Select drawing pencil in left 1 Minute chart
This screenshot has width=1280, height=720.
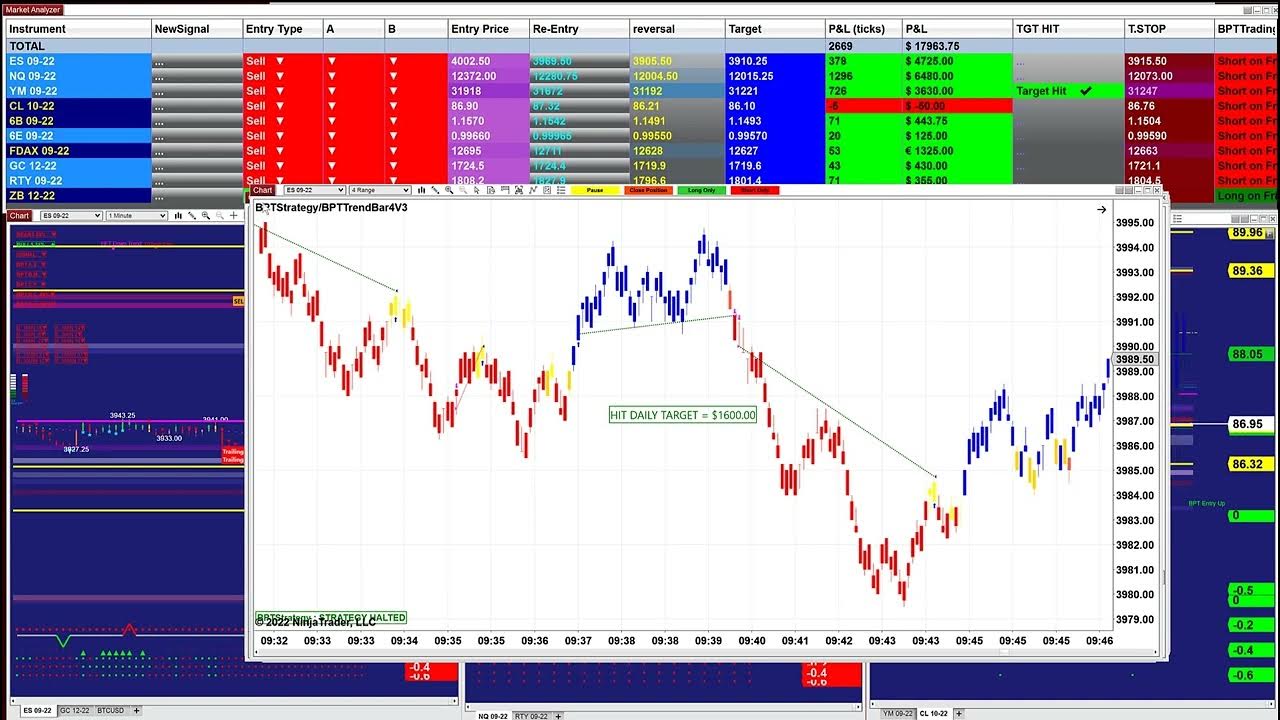click(x=192, y=216)
